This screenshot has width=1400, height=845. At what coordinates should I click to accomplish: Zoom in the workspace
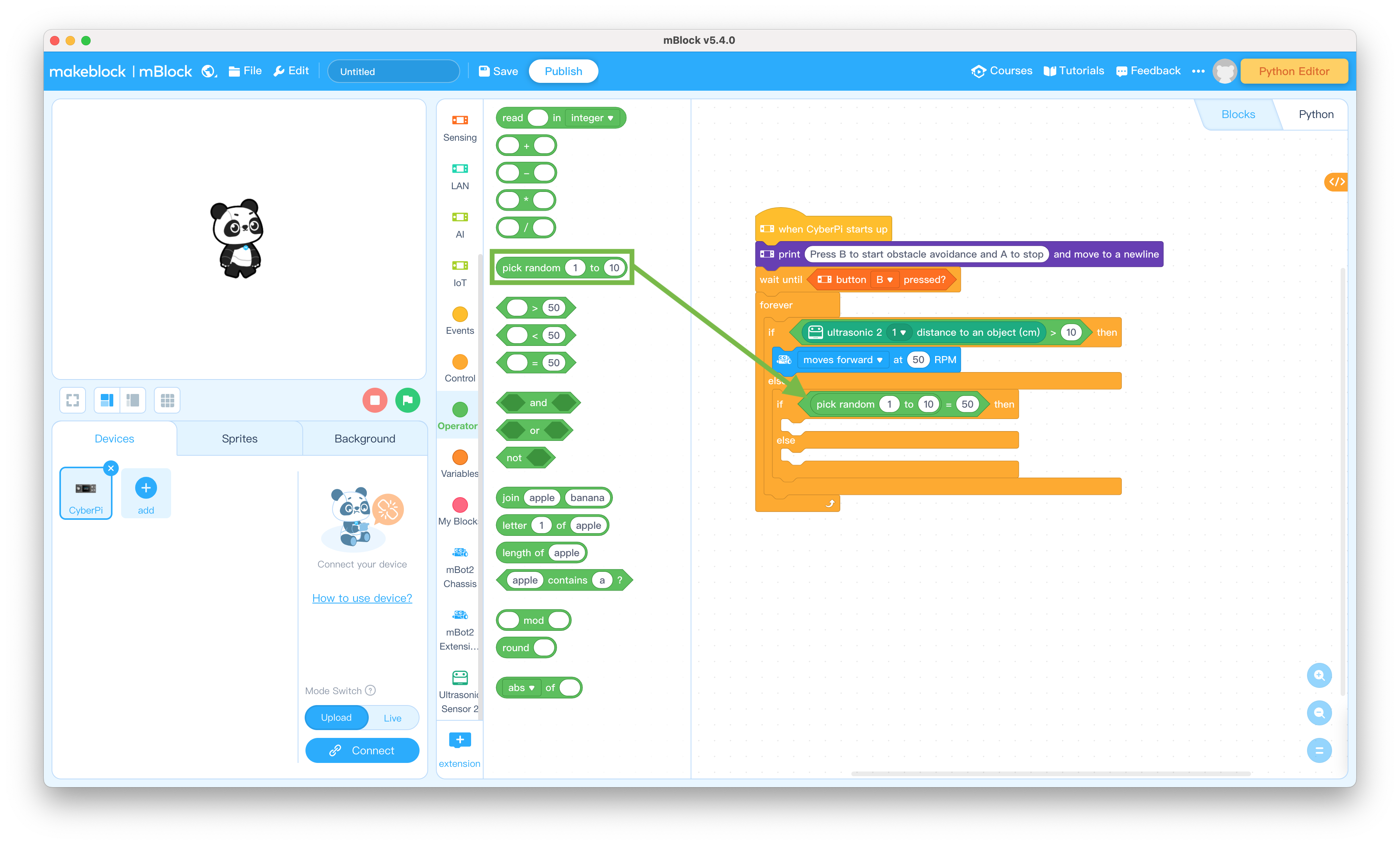[x=1319, y=675]
